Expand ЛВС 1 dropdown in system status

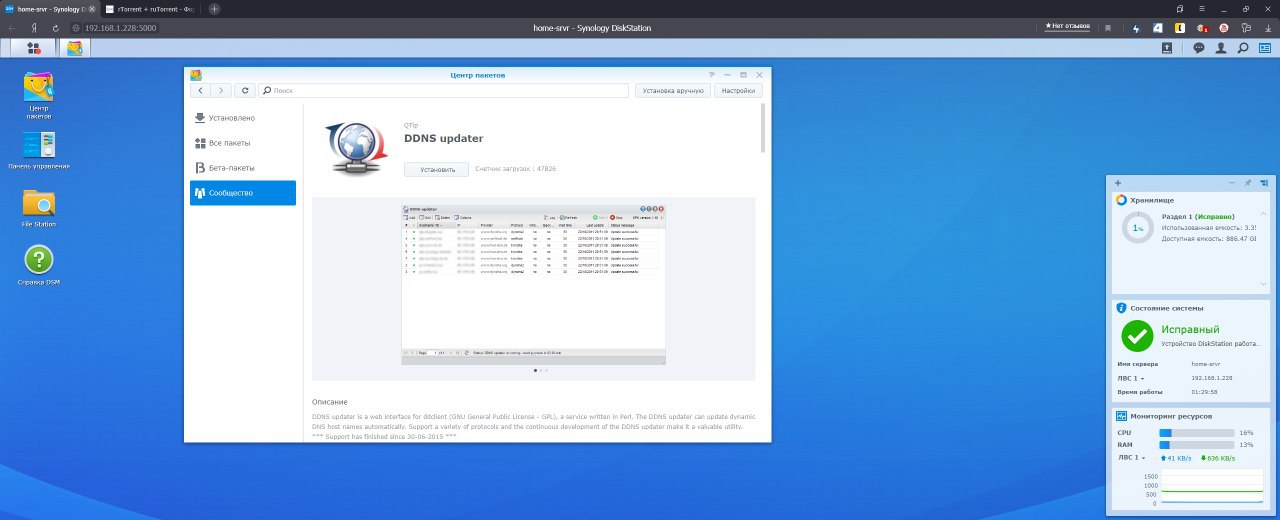coord(1131,379)
